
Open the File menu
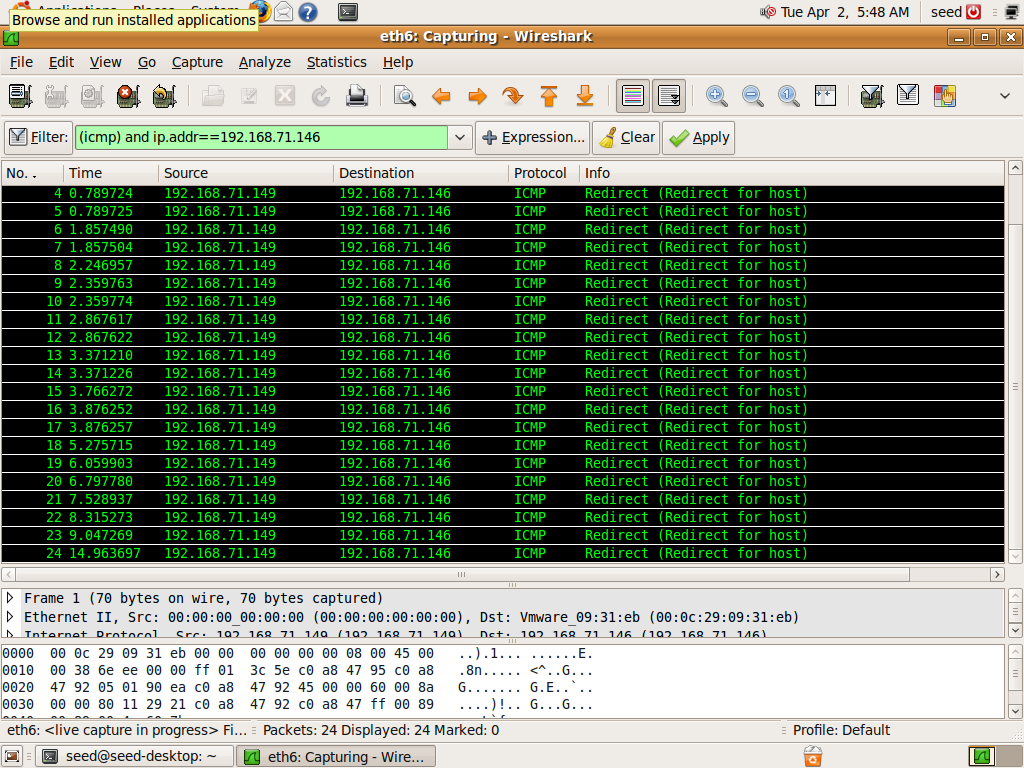[22, 62]
